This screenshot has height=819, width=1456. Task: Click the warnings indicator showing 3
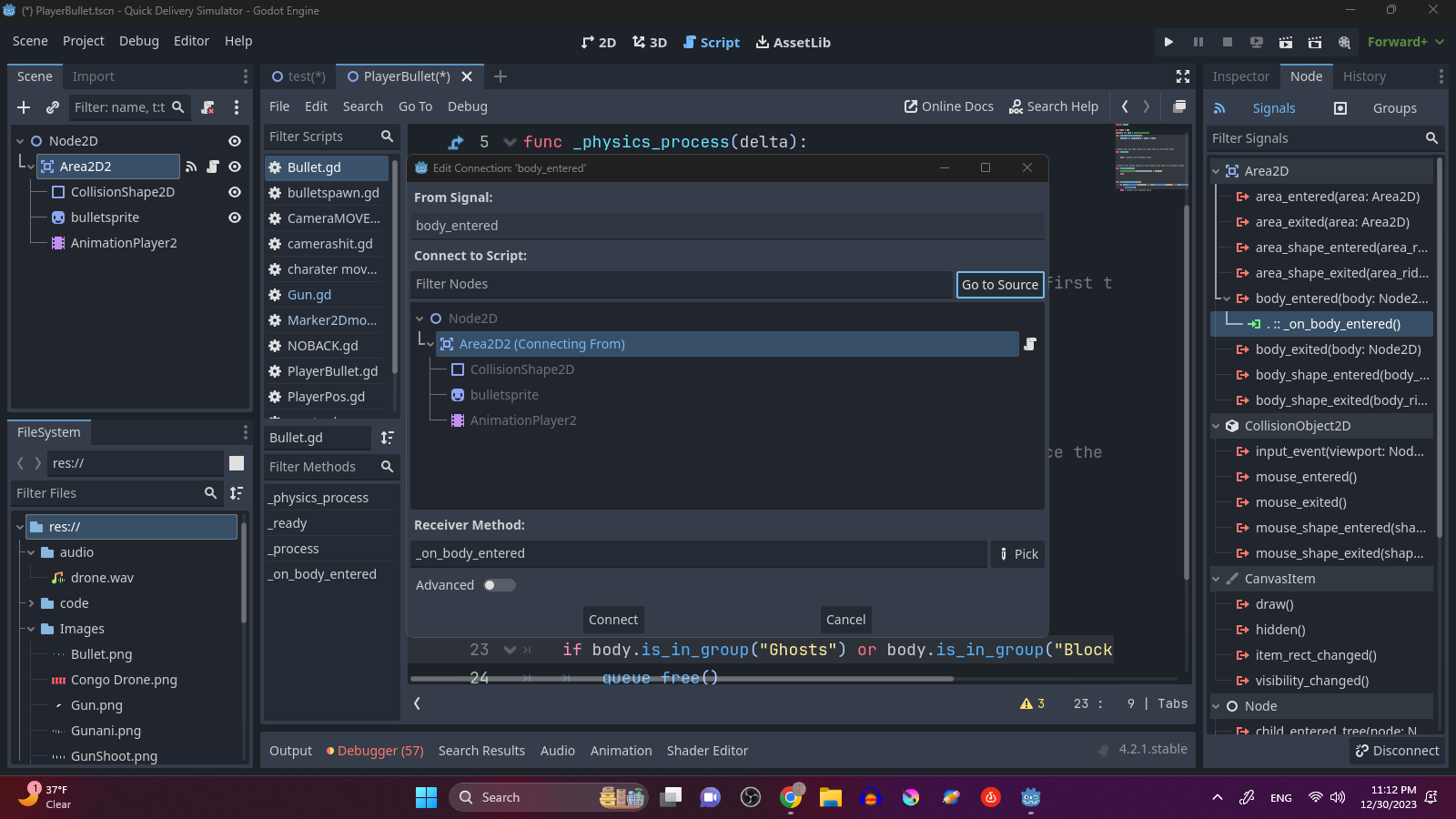tap(1032, 703)
